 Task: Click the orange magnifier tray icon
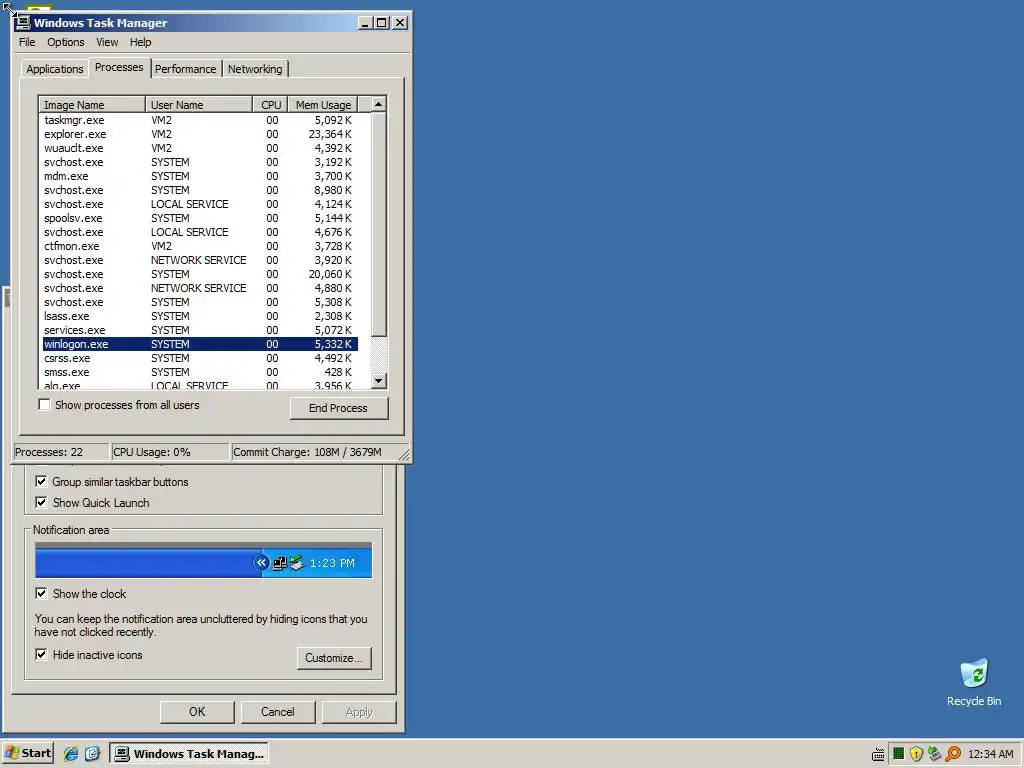[953, 754]
